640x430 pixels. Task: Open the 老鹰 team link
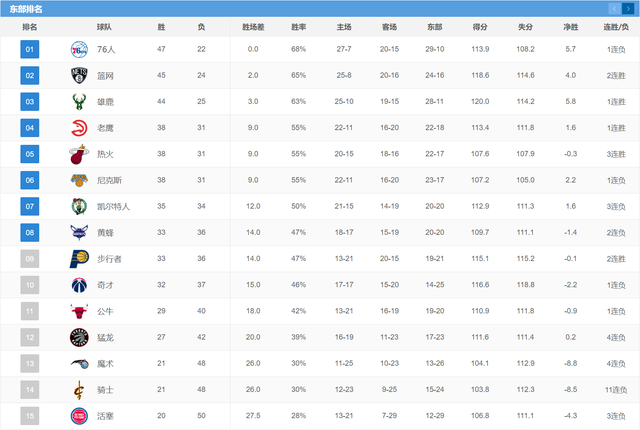(105, 128)
